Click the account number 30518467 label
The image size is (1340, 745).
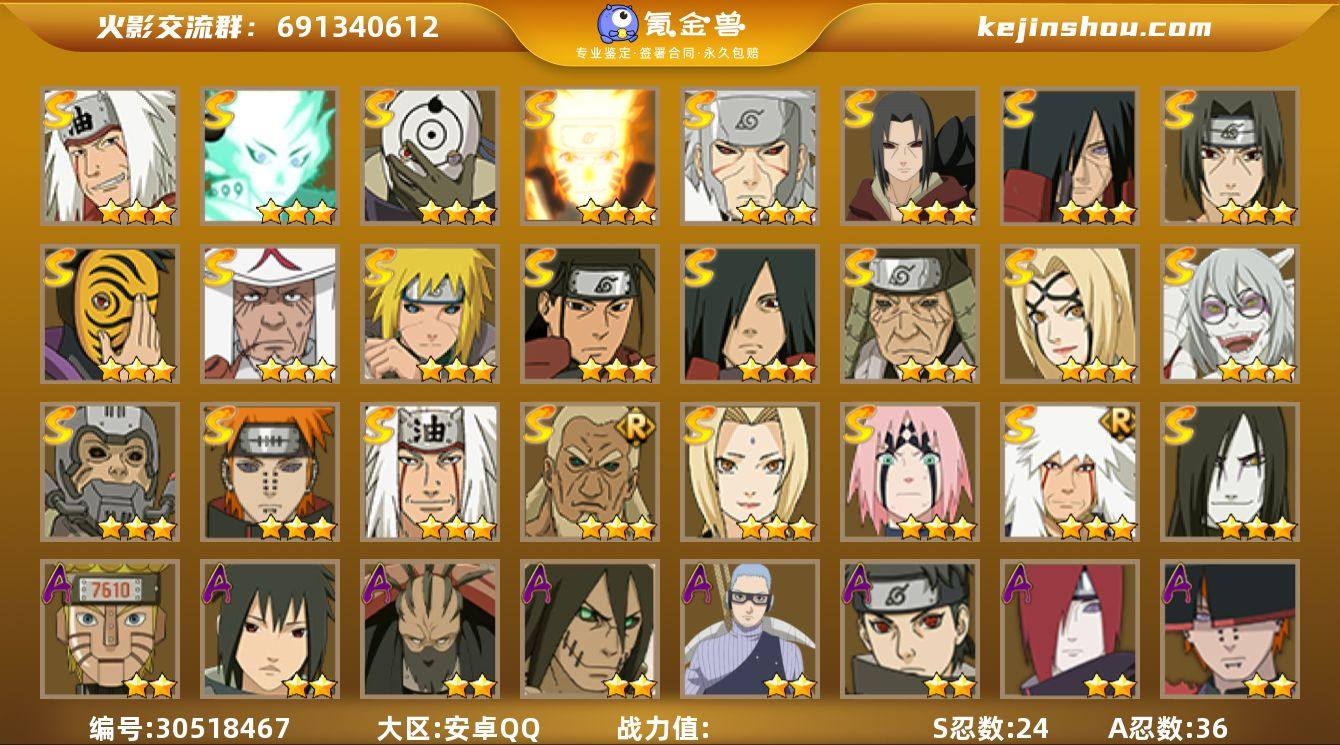(190, 728)
